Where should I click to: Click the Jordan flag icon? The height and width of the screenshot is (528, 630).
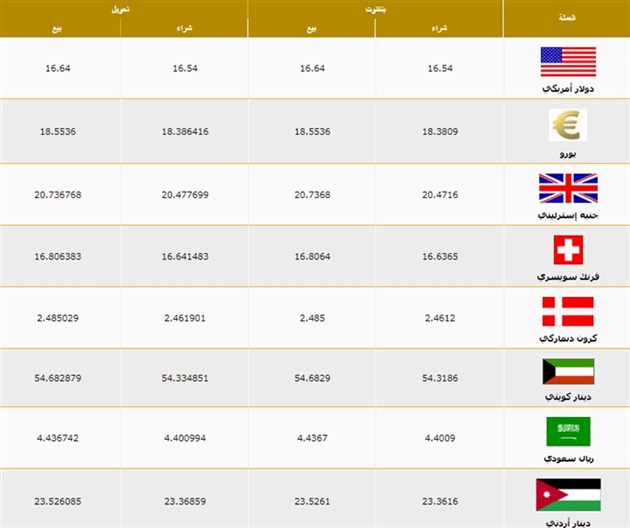pyautogui.click(x=567, y=494)
